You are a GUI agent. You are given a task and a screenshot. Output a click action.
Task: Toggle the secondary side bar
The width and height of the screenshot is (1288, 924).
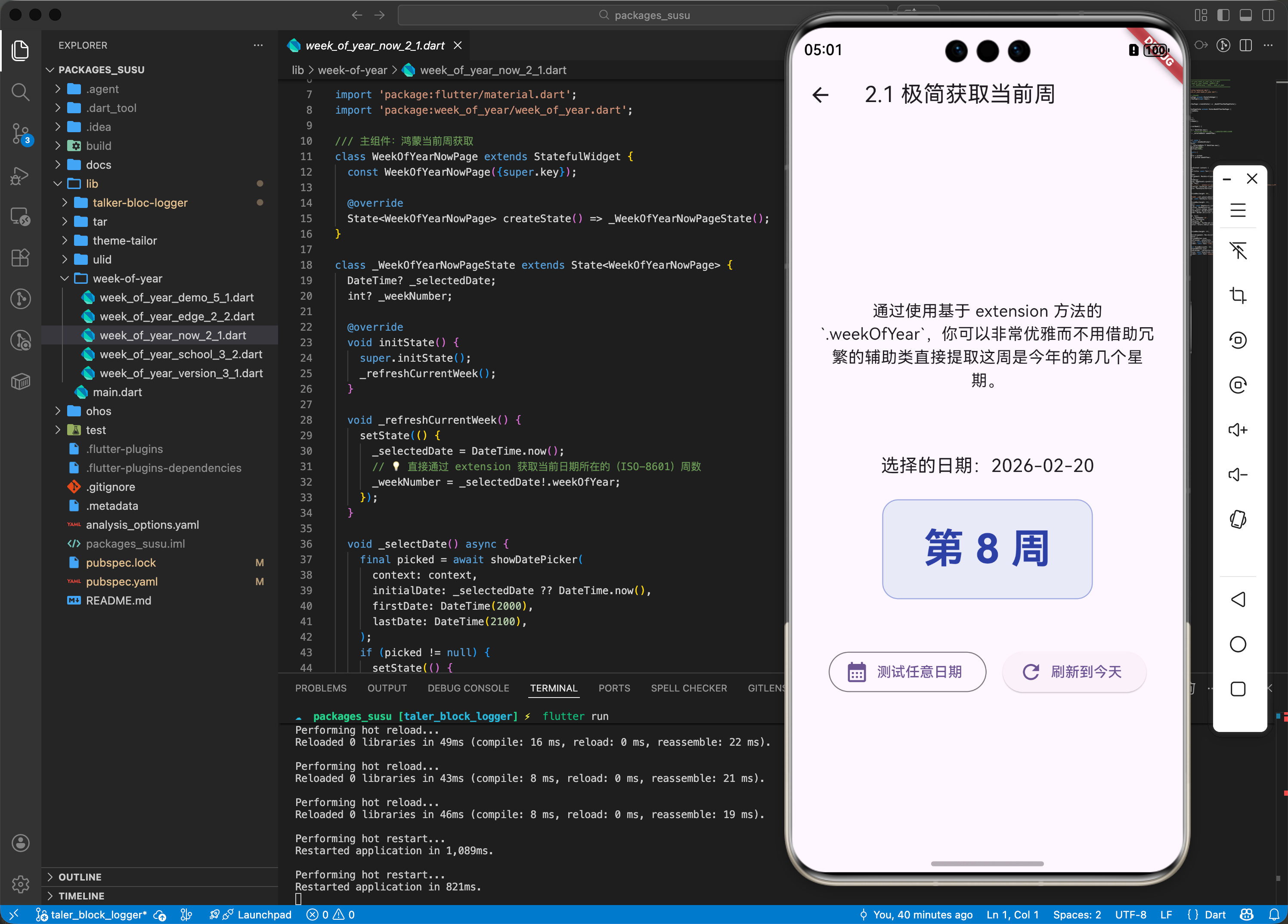[x=1269, y=16]
